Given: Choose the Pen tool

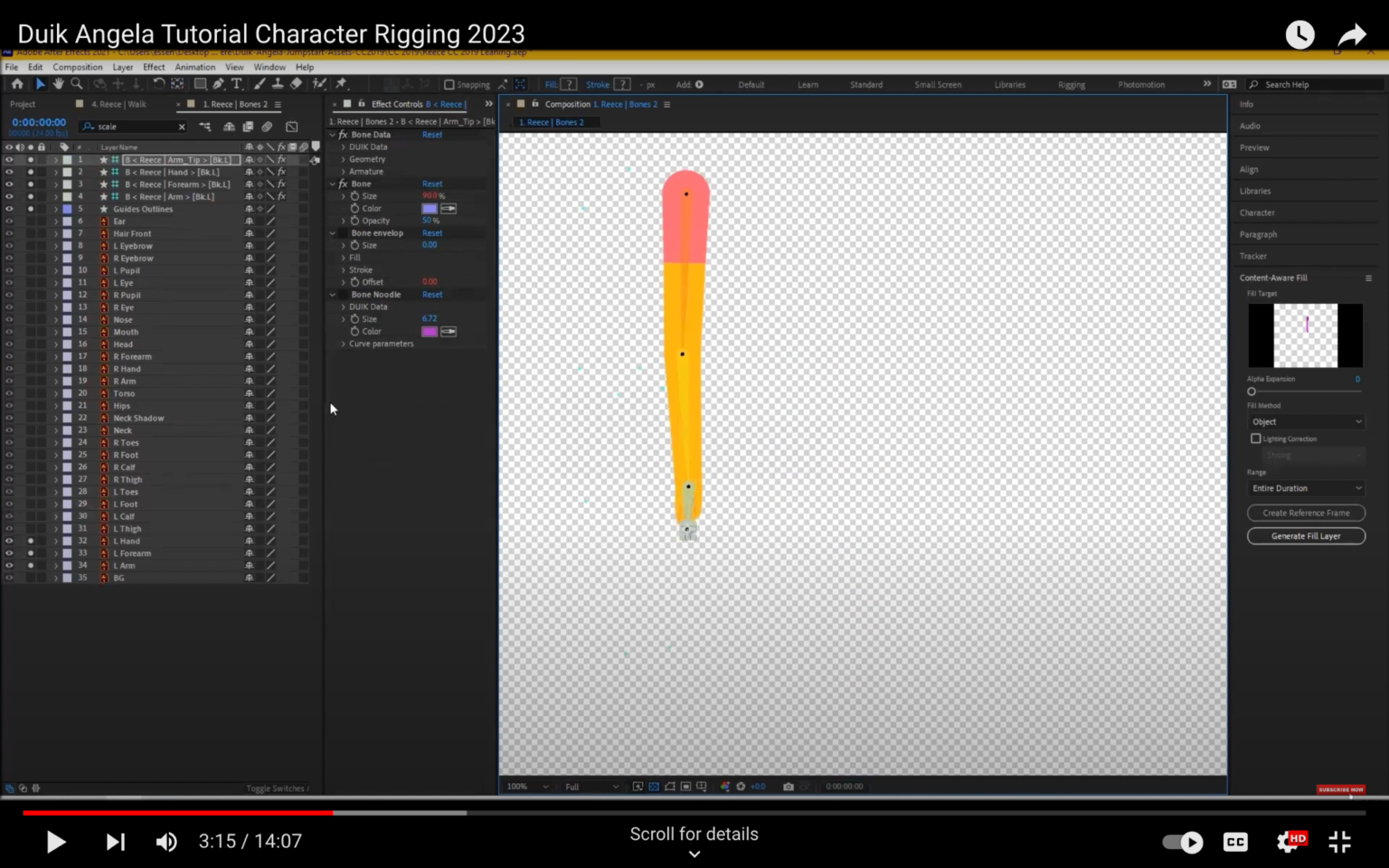Looking at the screenshot, I should (x=218, y=83).
